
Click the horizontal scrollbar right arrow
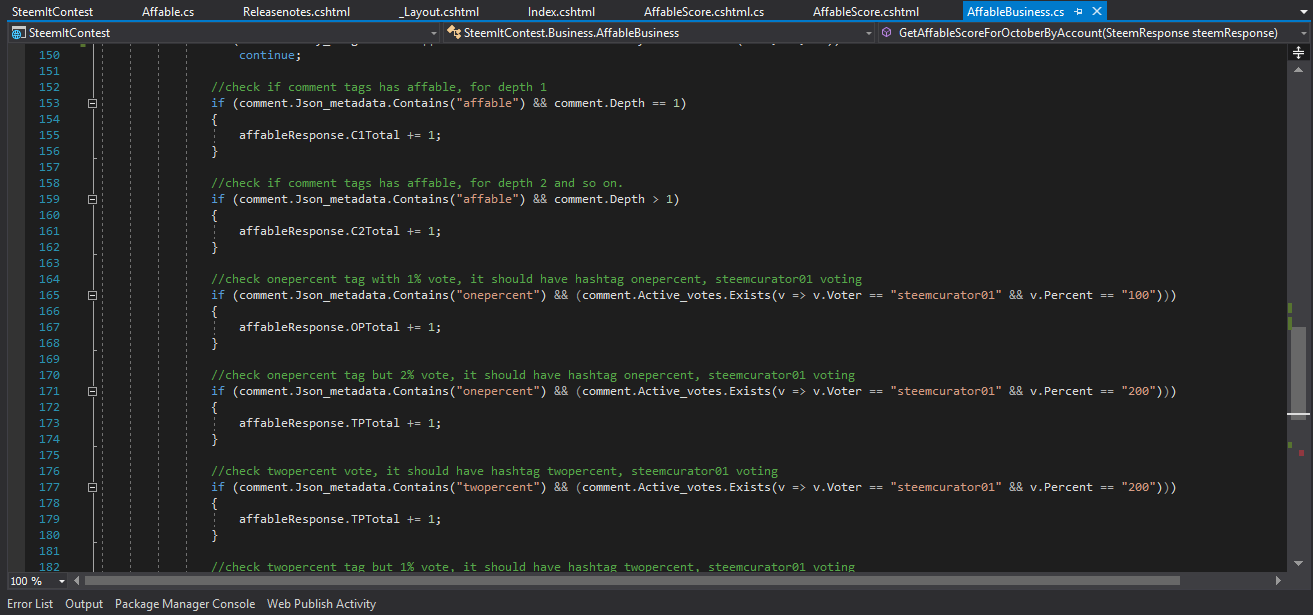click(1277, 580)
